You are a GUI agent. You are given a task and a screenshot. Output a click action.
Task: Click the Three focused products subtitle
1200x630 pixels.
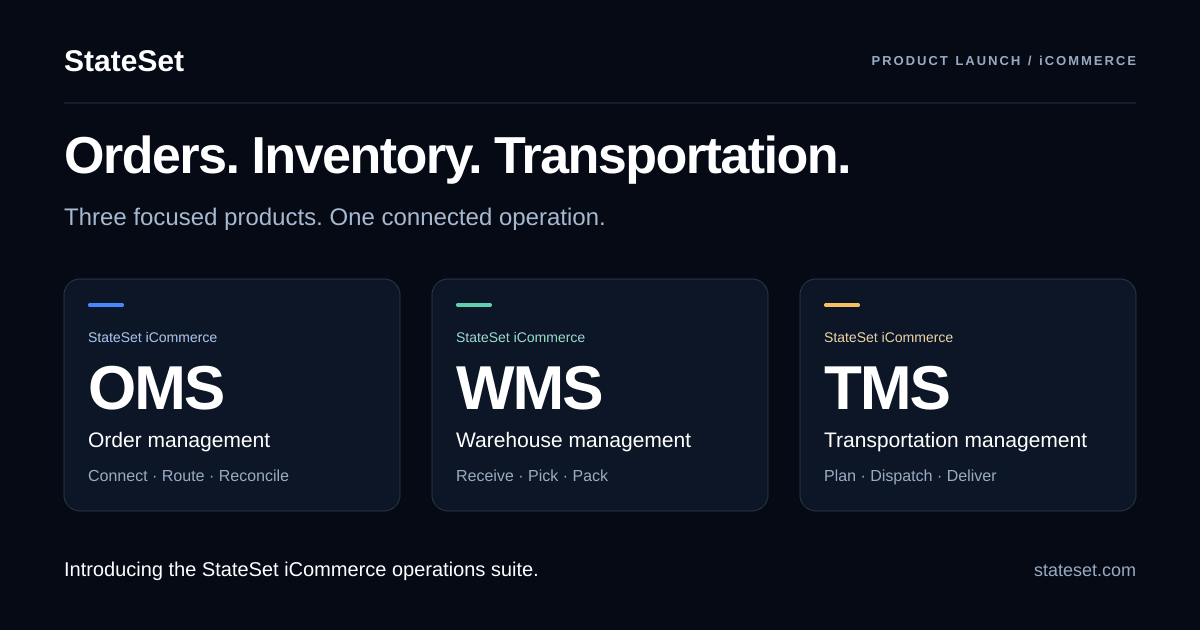coord(335,217)
